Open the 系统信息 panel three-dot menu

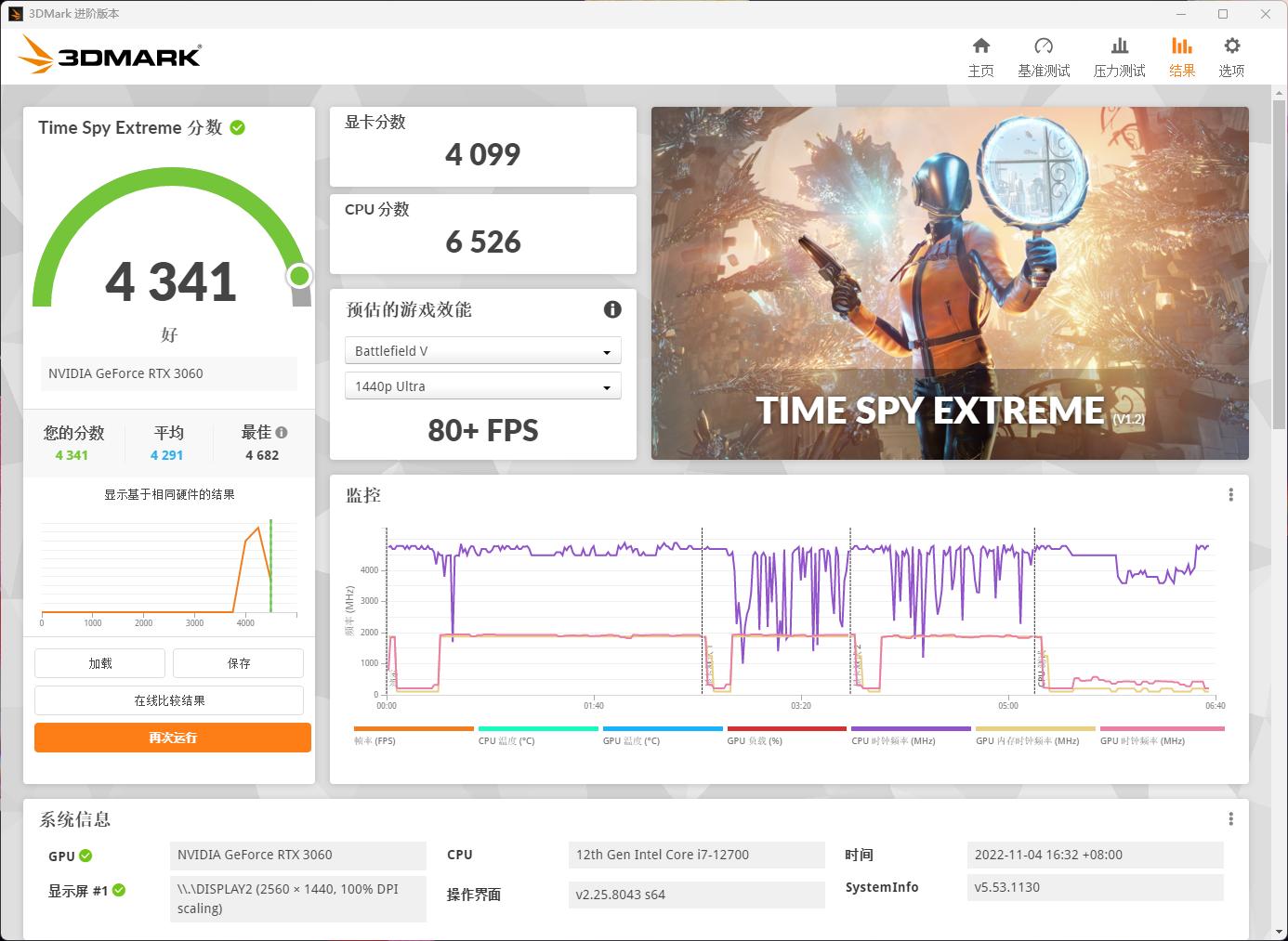point(1230,819)
